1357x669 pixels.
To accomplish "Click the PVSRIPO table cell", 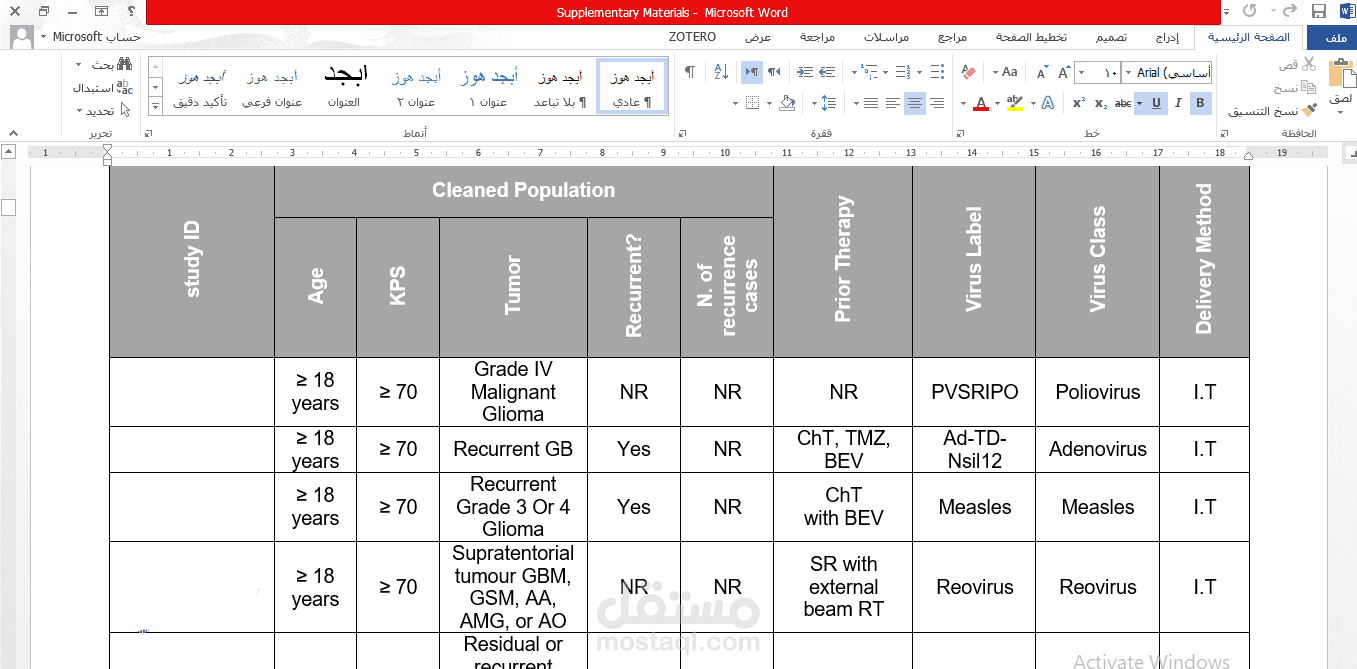I will click(974, 392).
